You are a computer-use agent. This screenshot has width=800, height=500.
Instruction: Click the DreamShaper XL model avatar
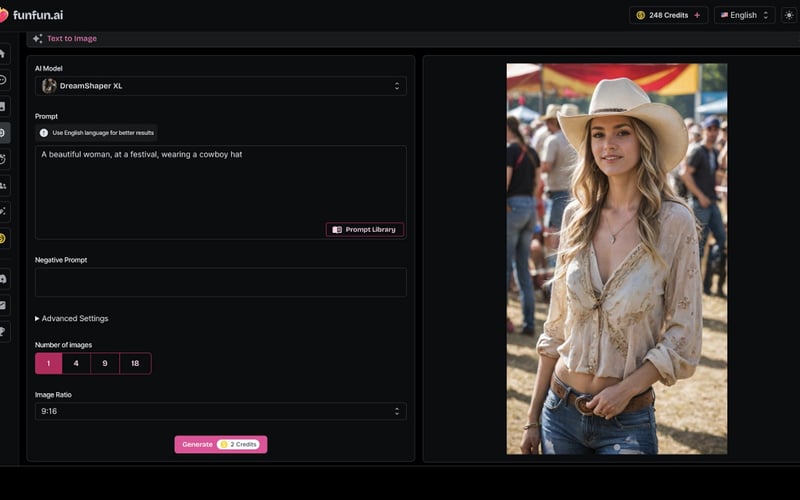point(49,86)
